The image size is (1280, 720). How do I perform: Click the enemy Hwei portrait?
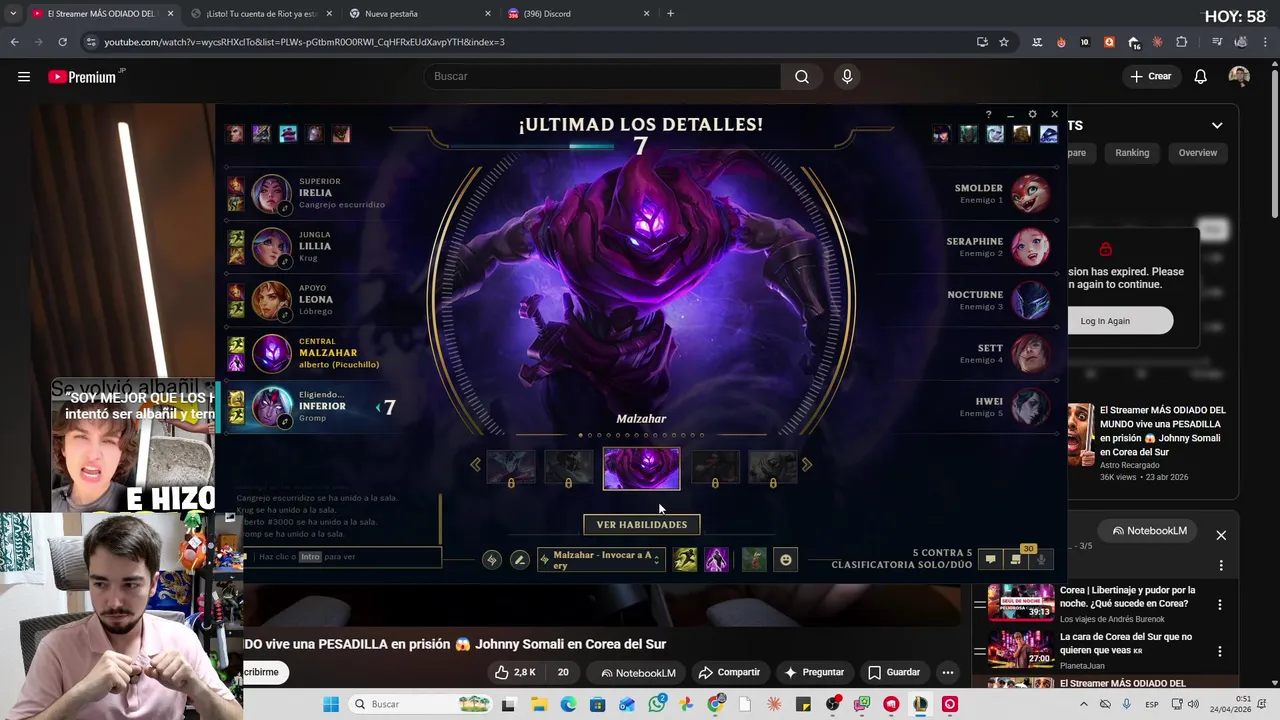(x=1030, y=406)
